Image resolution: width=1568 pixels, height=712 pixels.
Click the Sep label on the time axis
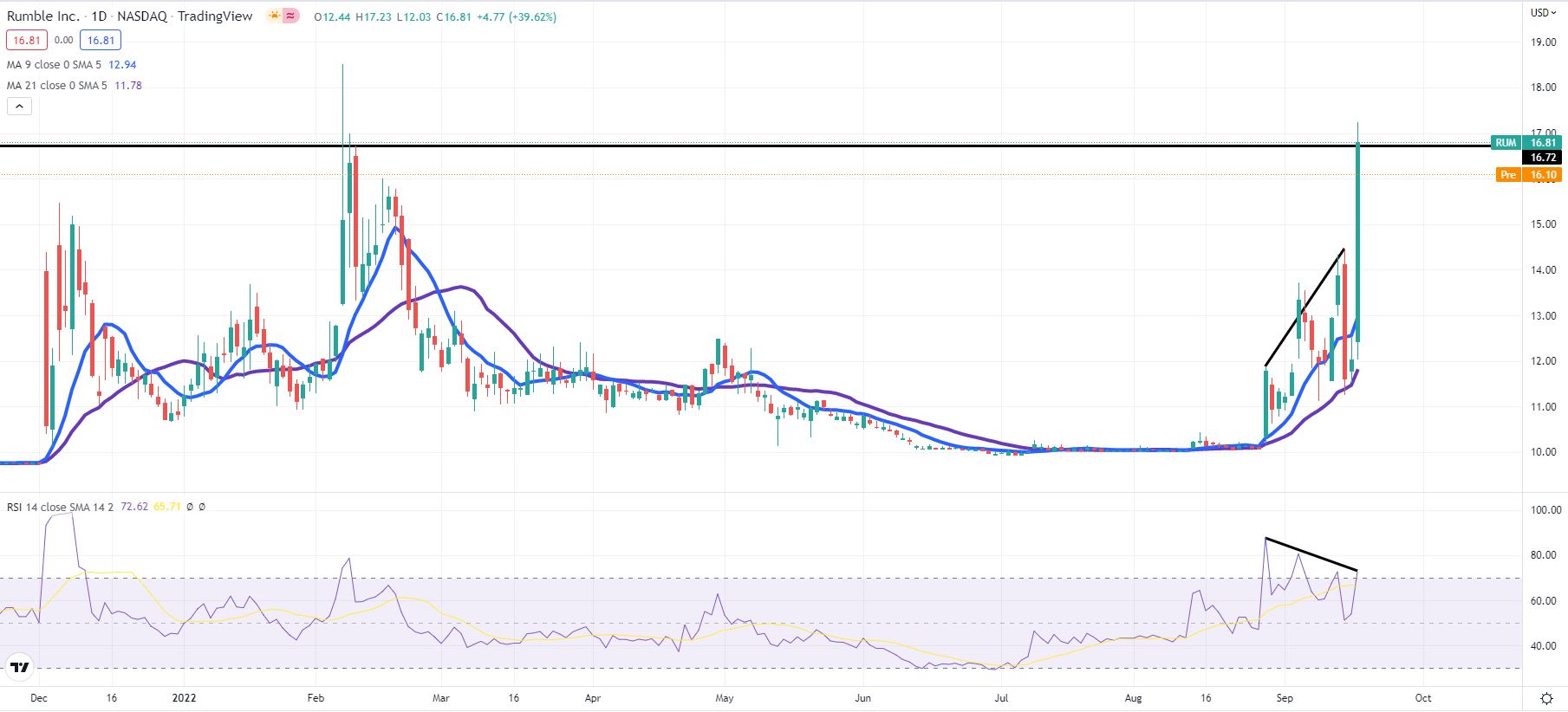coord(1285,698)
